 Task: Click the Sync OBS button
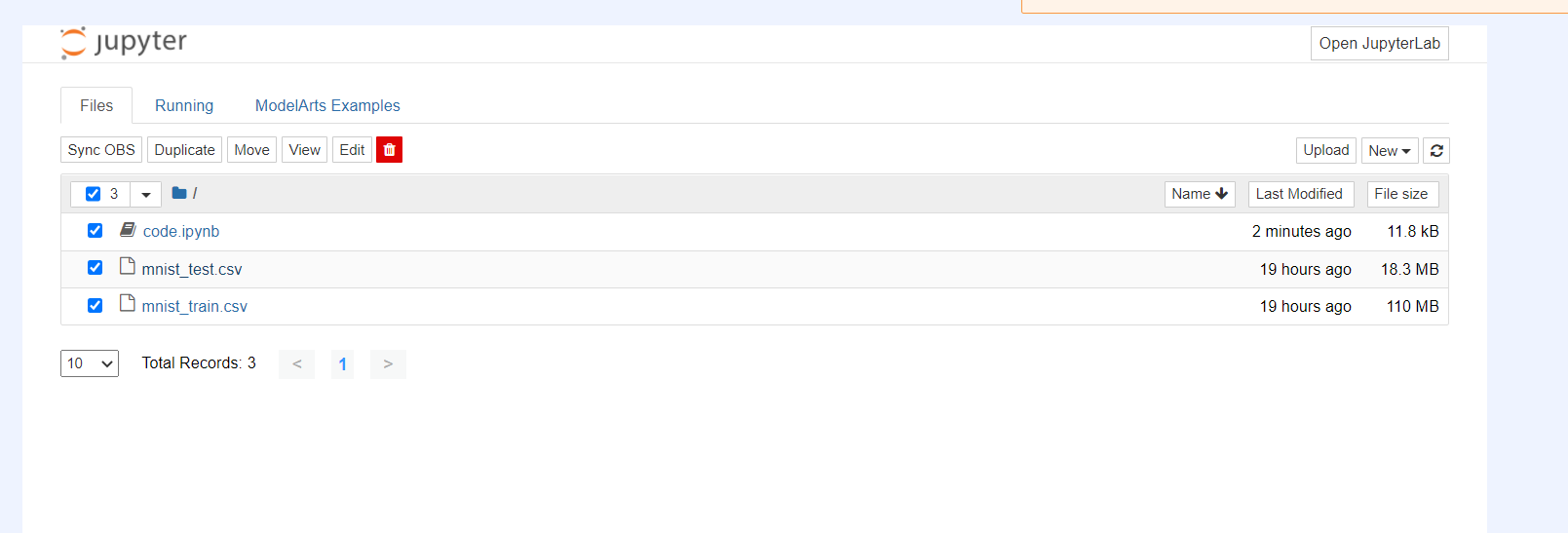[x=101, y=150]
